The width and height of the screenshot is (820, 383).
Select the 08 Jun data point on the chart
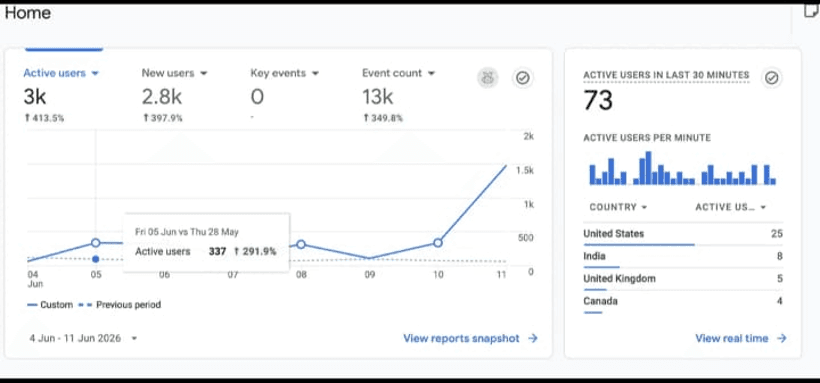[301, 244]
